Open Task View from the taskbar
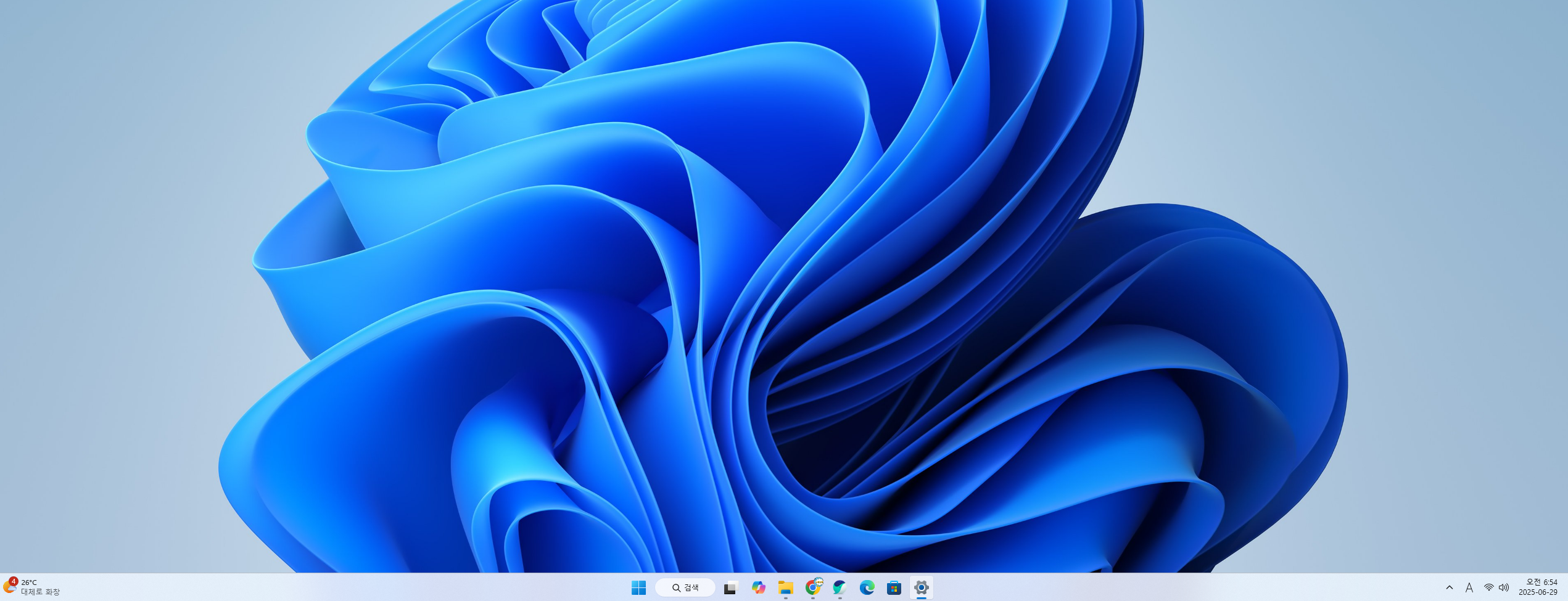 tap(731, 587)
